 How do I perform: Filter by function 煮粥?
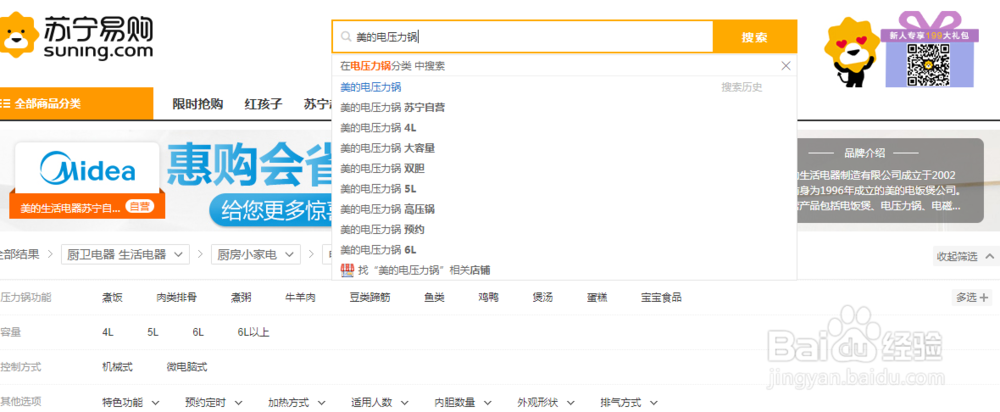(x=241, y=297)
